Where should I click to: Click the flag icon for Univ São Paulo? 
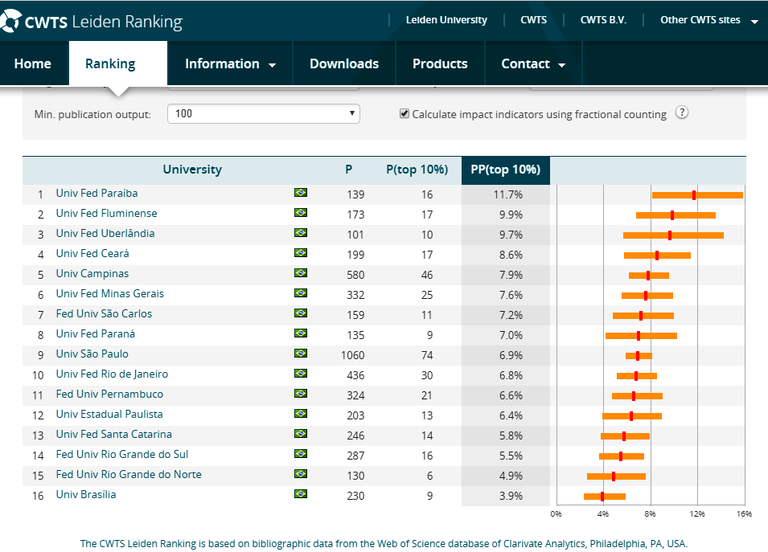pyautogui.click(x=300, y=354)
